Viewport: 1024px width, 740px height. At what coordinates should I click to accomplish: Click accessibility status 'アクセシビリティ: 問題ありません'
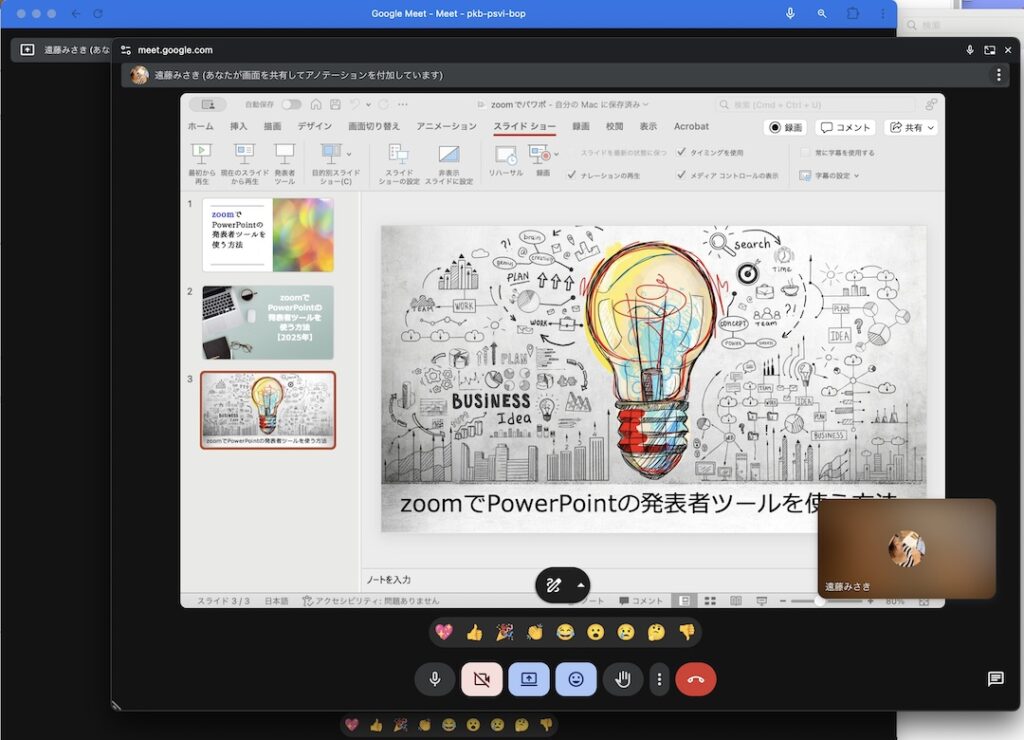pyautogui.click(x=370, y=601)
